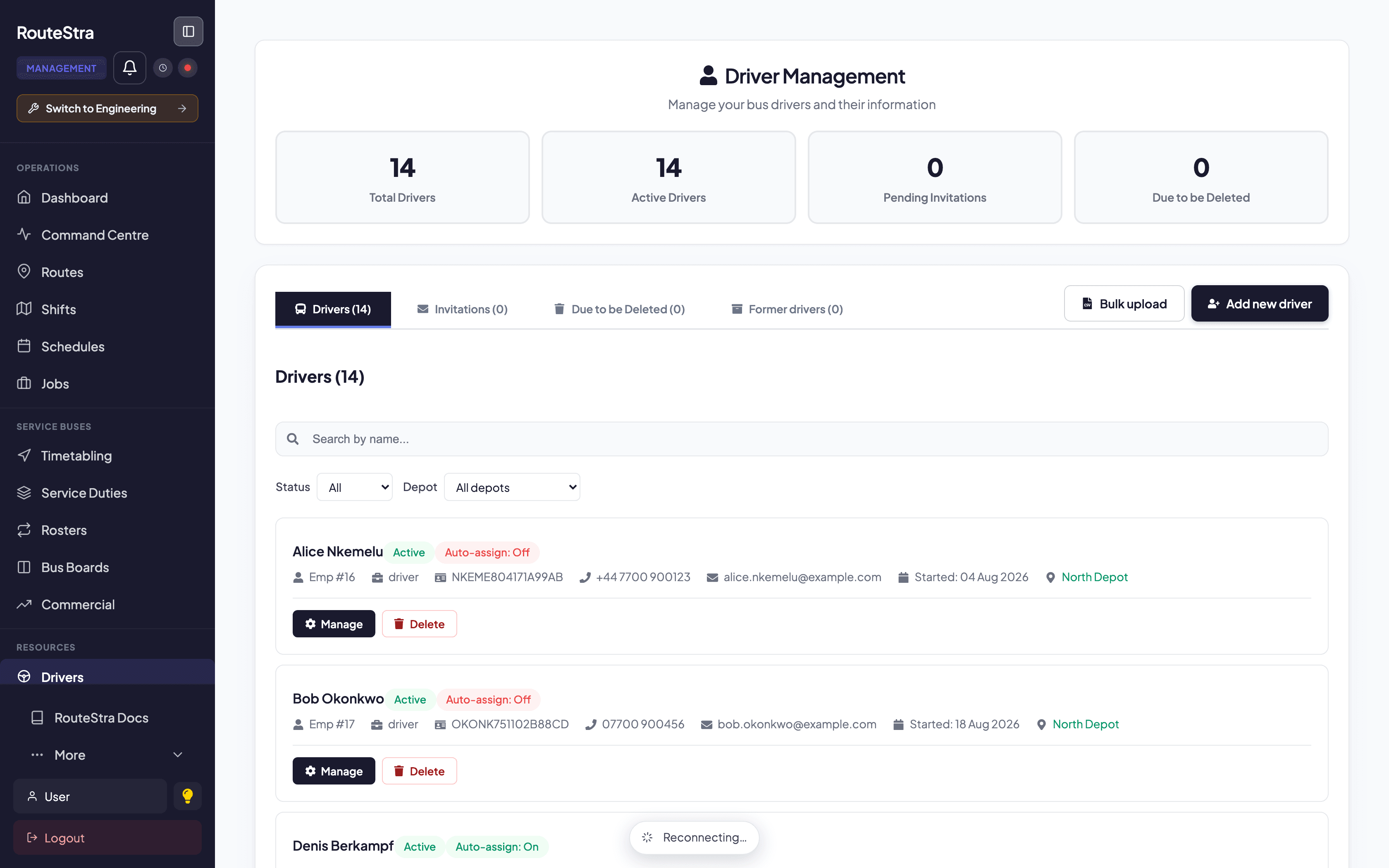Screen dimensions: 1389x868
Task: Click Bob Okonkwo's Auto-assign: Off badge
Action: coord(489,699)
